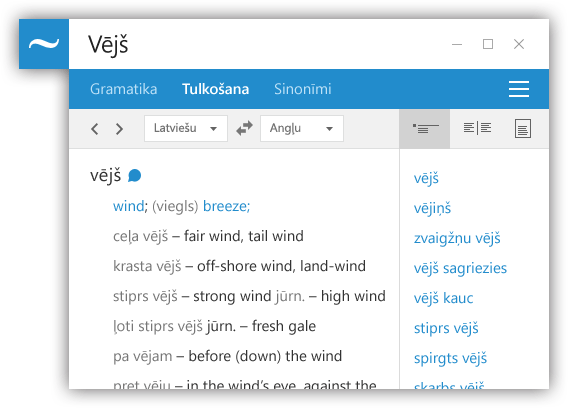This screenshot has width=568, height=408.
Task: Toggle the list view layout button
Action: click(x=425, y=129)
